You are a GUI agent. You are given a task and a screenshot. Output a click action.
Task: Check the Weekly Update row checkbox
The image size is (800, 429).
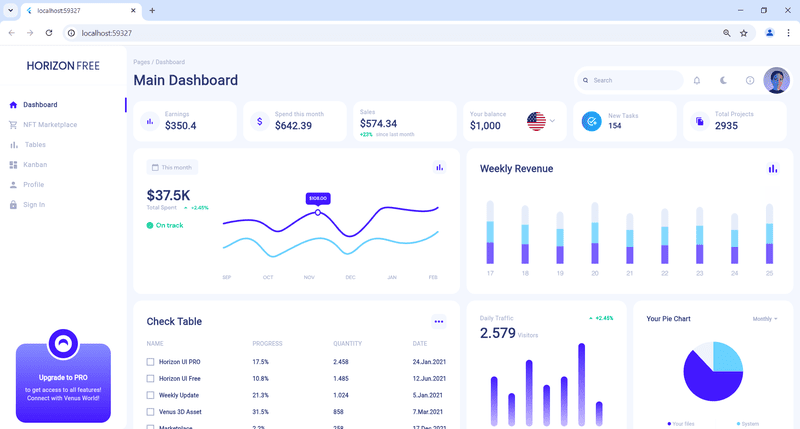click(x=150, y=395)
